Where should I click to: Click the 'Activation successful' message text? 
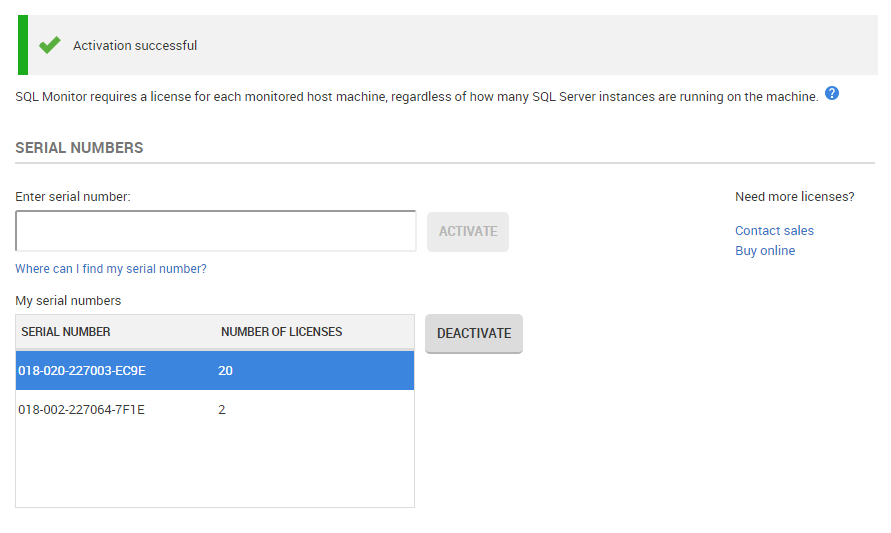(x=135, y=46)
